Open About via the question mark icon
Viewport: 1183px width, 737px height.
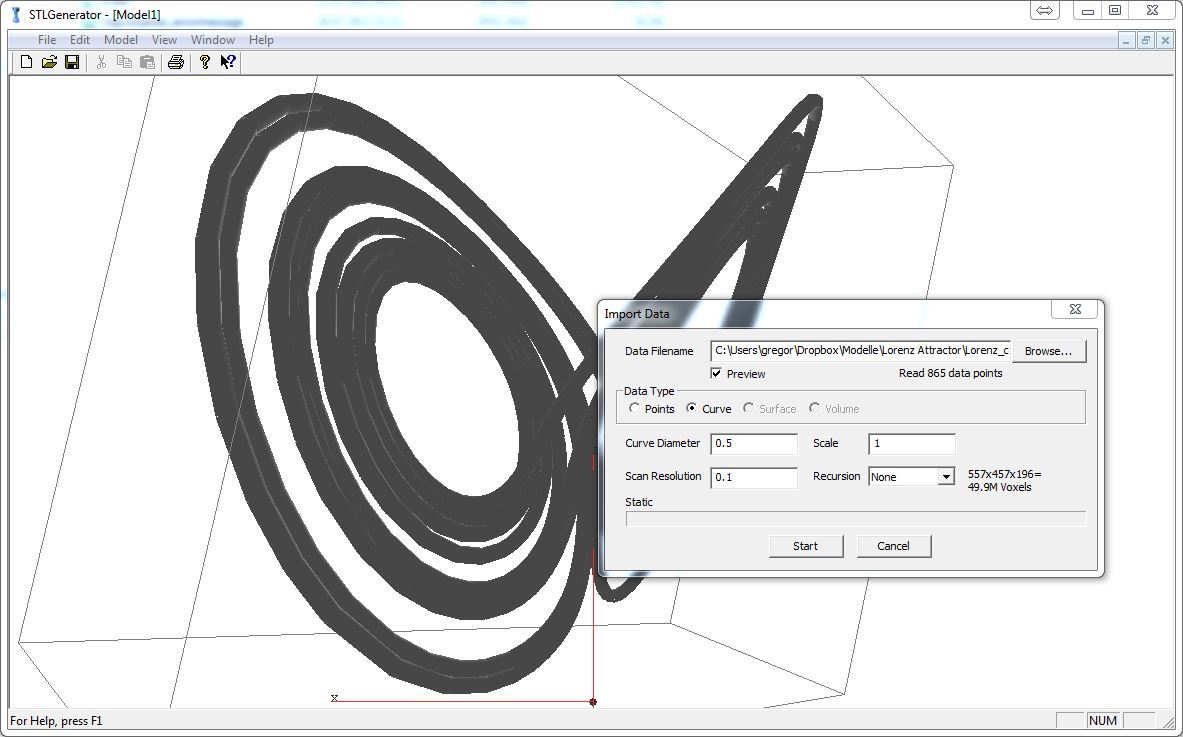pyautogui.click(x=205, y=62)
